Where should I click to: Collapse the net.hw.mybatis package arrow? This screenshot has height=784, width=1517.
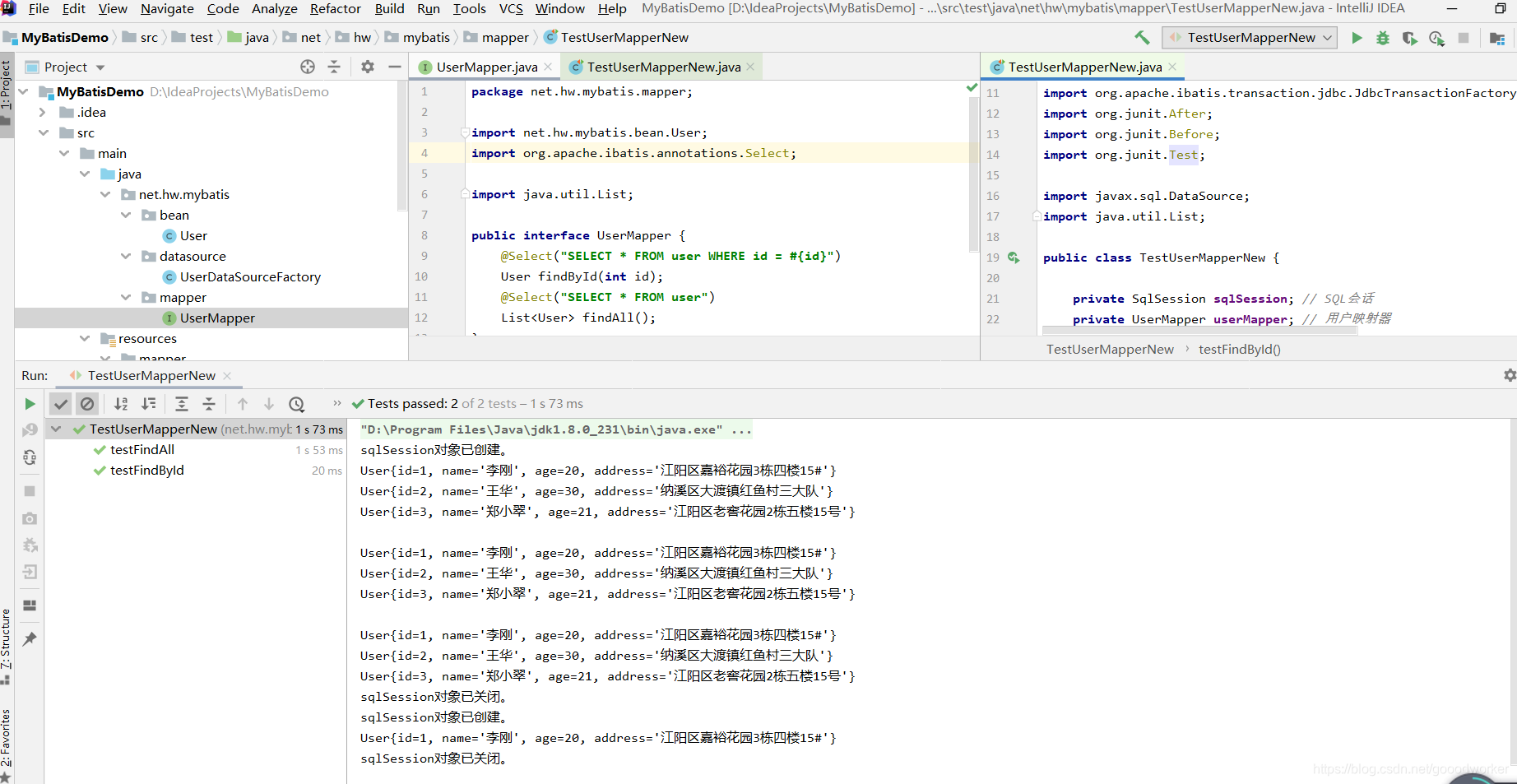pyautogui.click(x=104, y=194)
